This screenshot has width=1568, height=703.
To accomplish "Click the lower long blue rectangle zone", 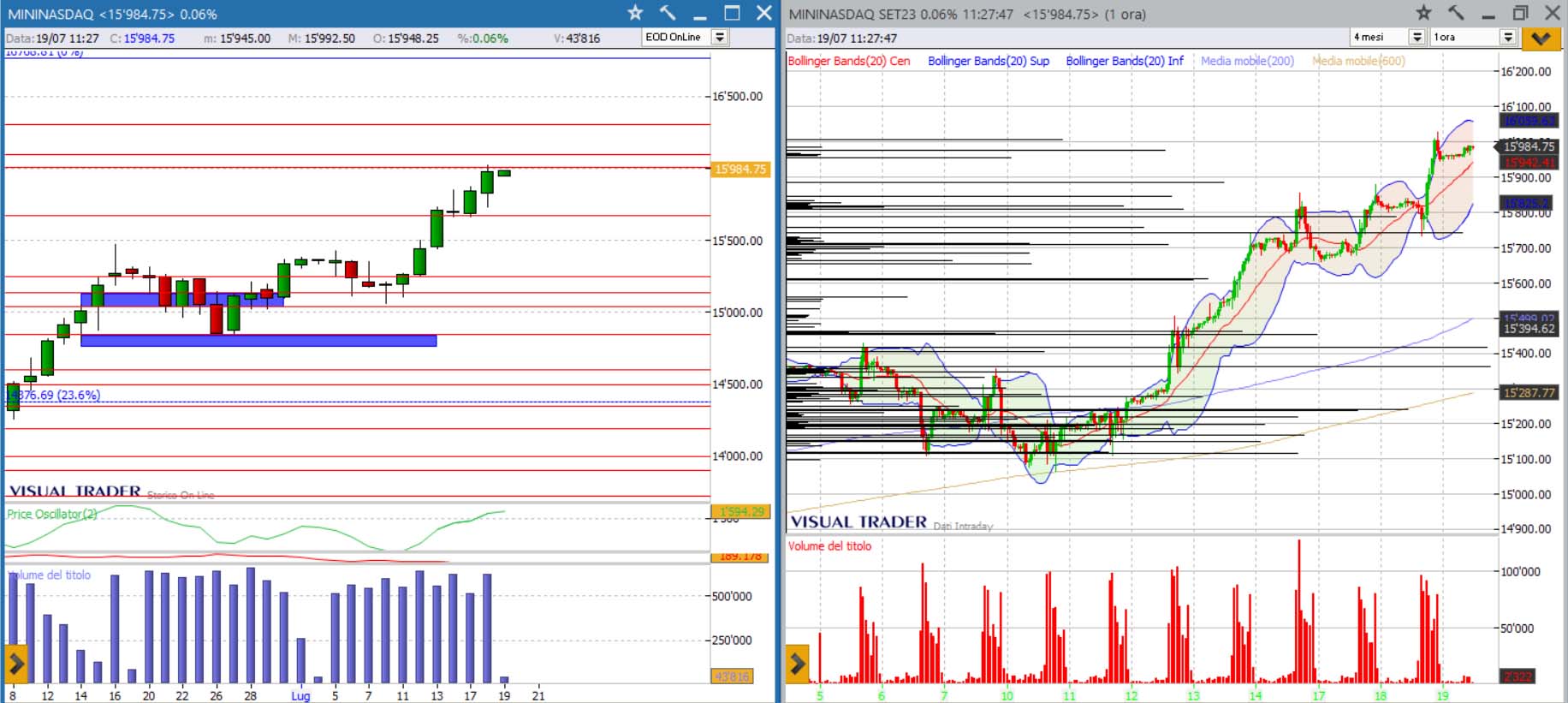I will click(x=258, y=341).
